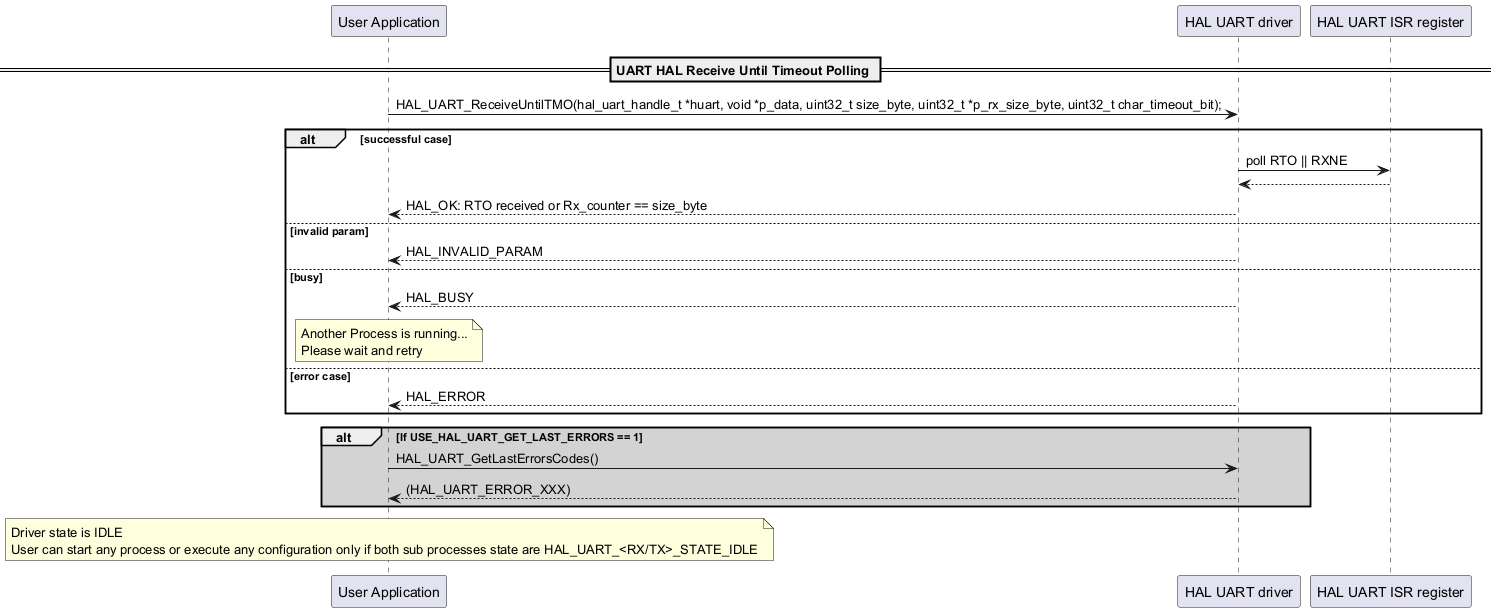Click the UART HAL Receive Until Timeout Polling title
Image resolution: width=1497 pixels, height=612 pixels.
745,70
